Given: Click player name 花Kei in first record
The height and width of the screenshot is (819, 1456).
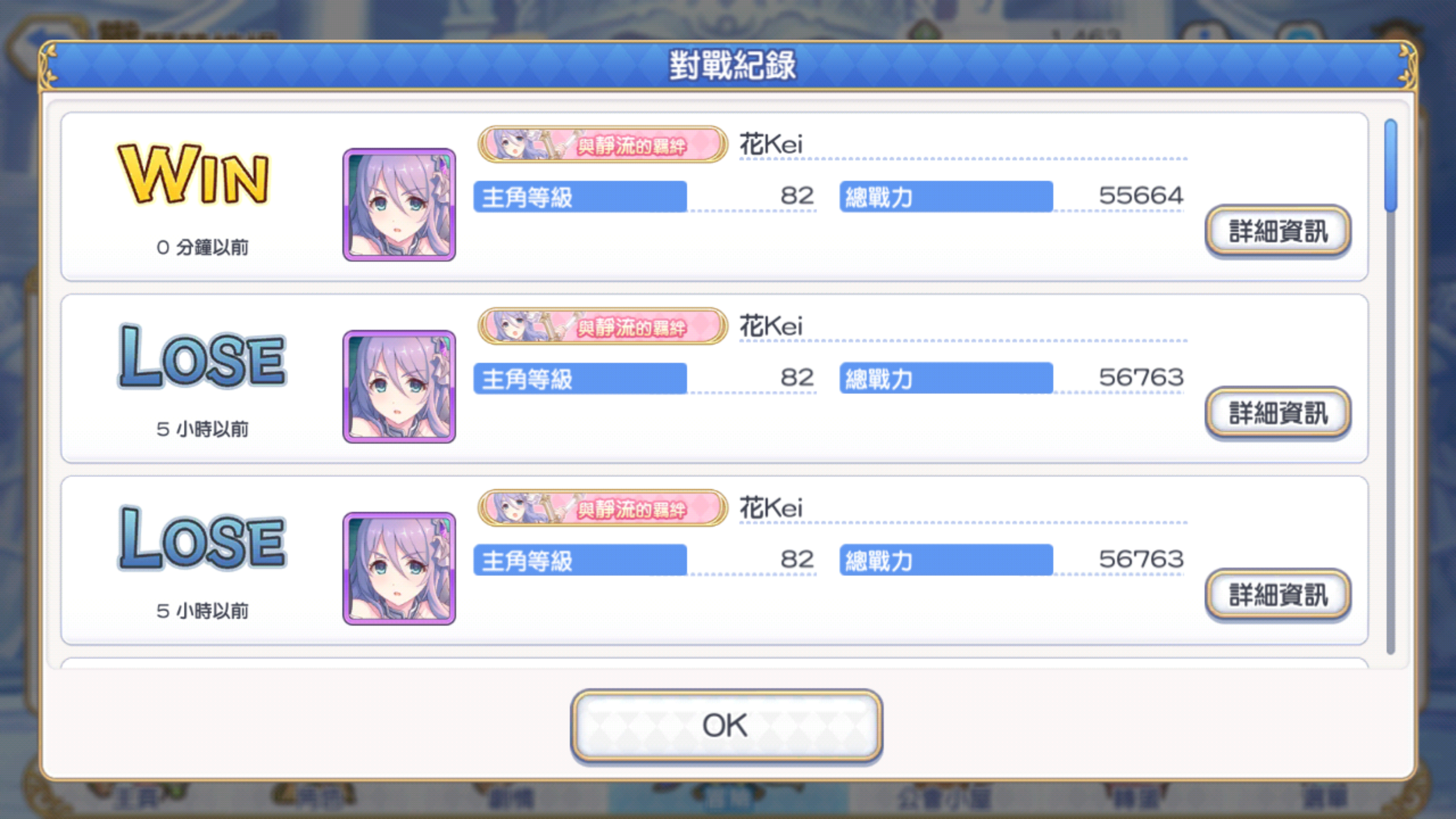Looking at the screenshot, I should click(771, 144).
